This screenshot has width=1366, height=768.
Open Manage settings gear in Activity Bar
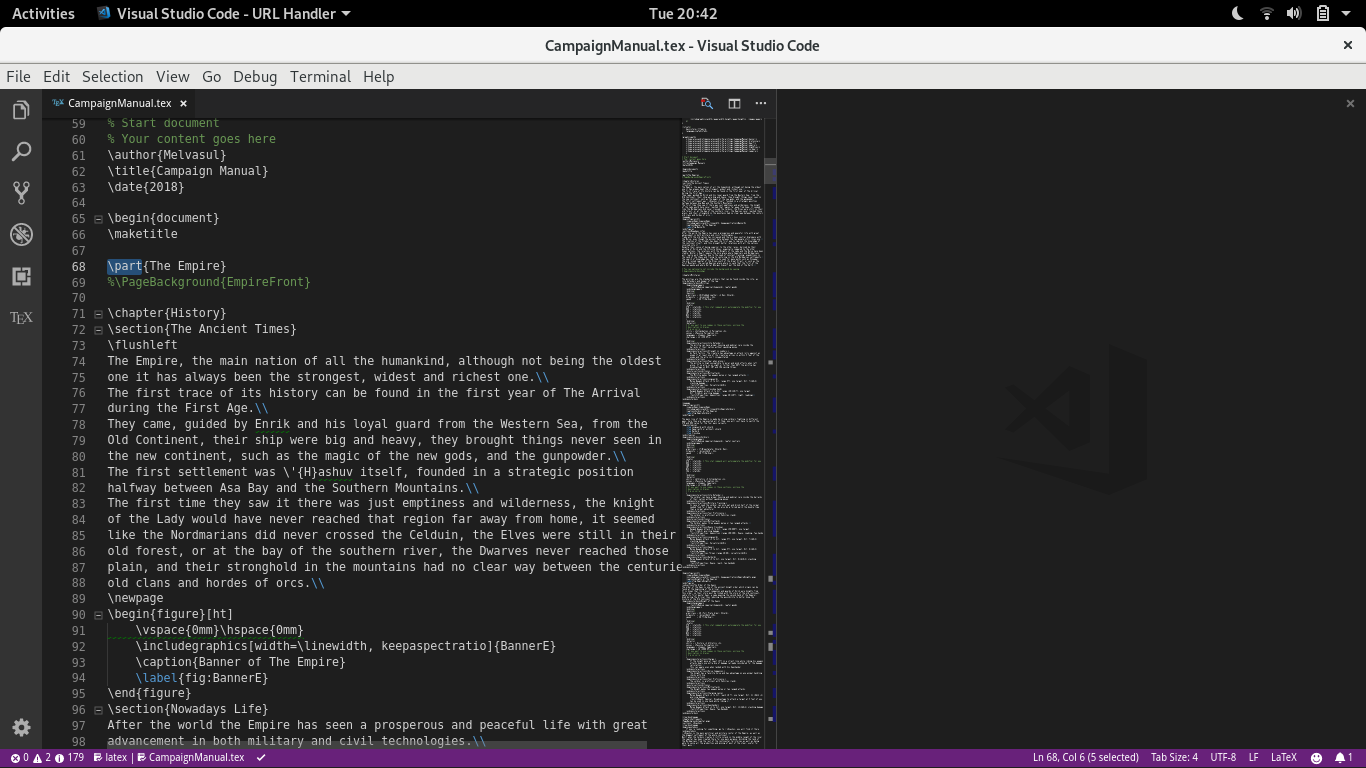coord(20,728)
